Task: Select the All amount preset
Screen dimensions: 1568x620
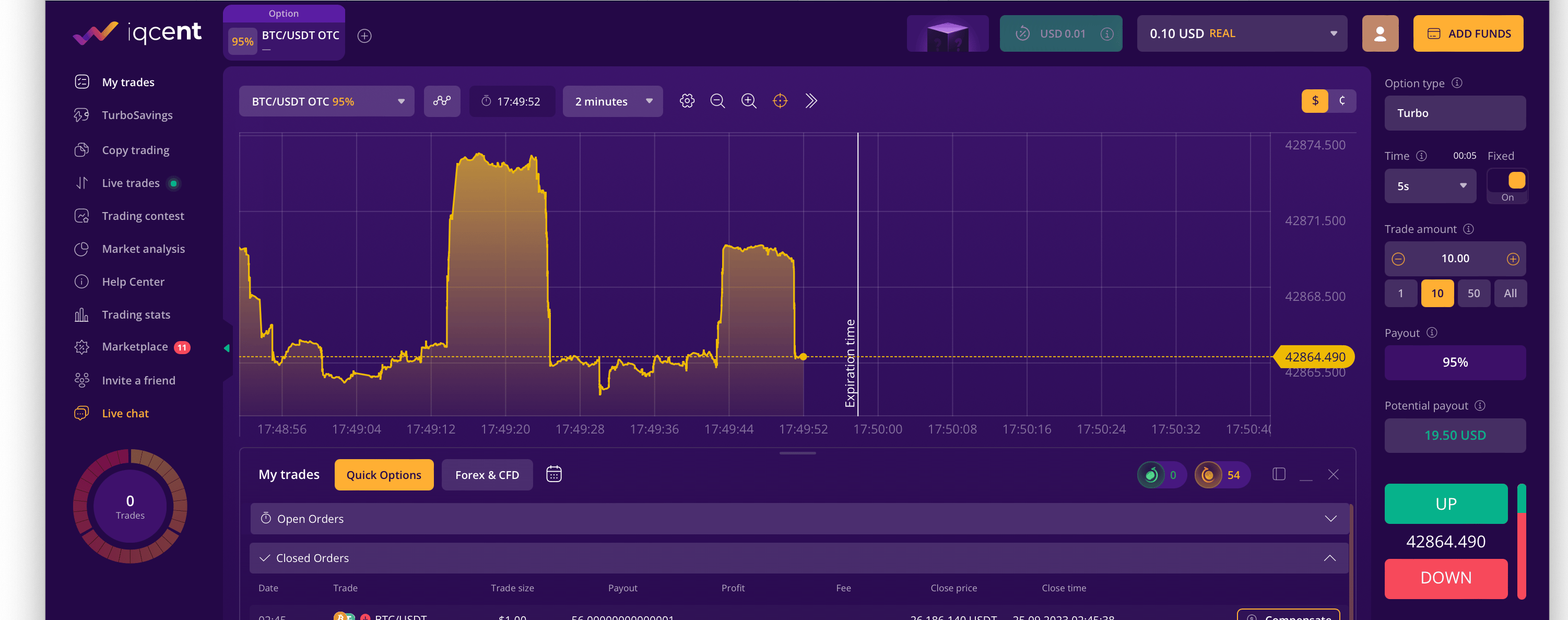Action: 1510,293
